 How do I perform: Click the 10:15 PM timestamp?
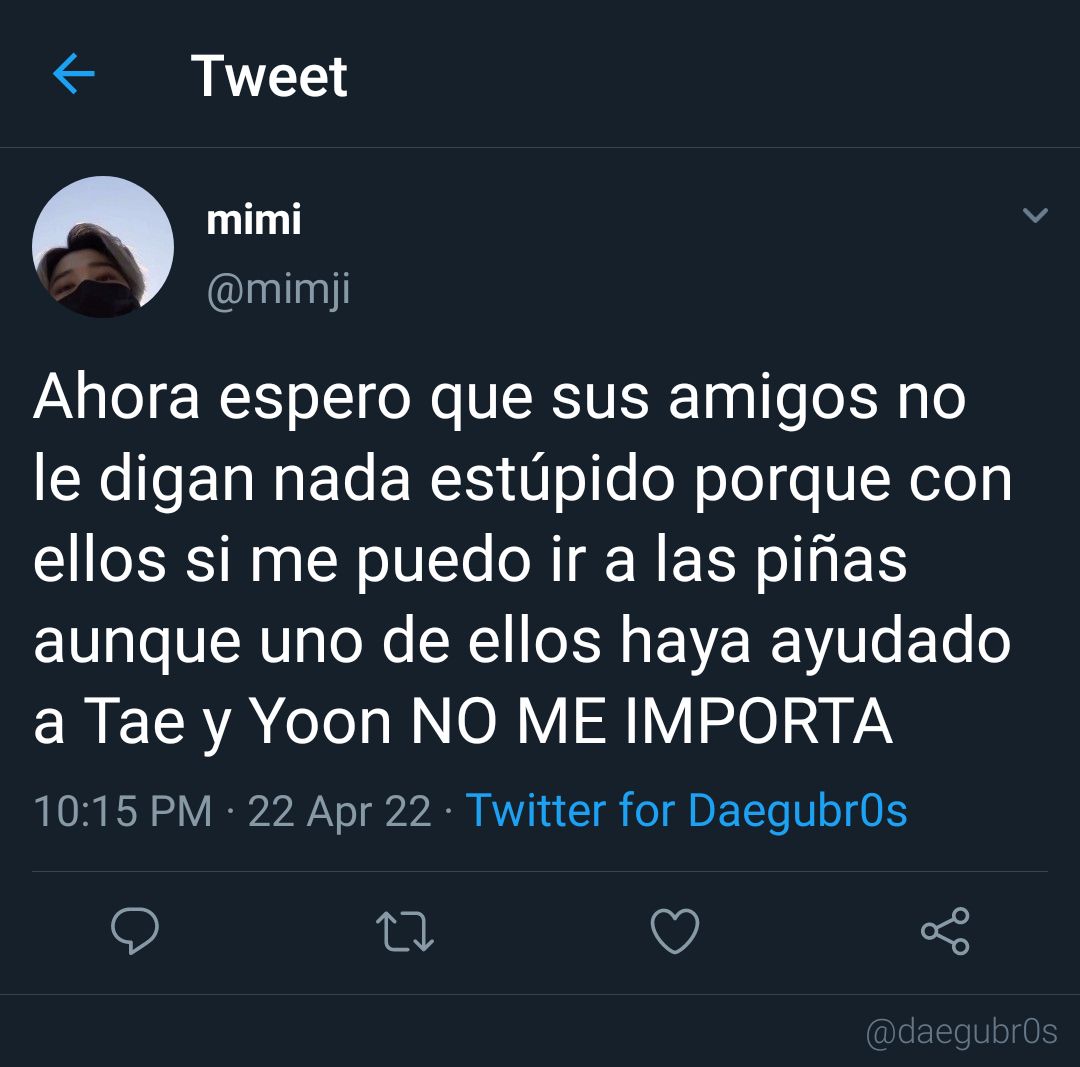pos(123,811)
